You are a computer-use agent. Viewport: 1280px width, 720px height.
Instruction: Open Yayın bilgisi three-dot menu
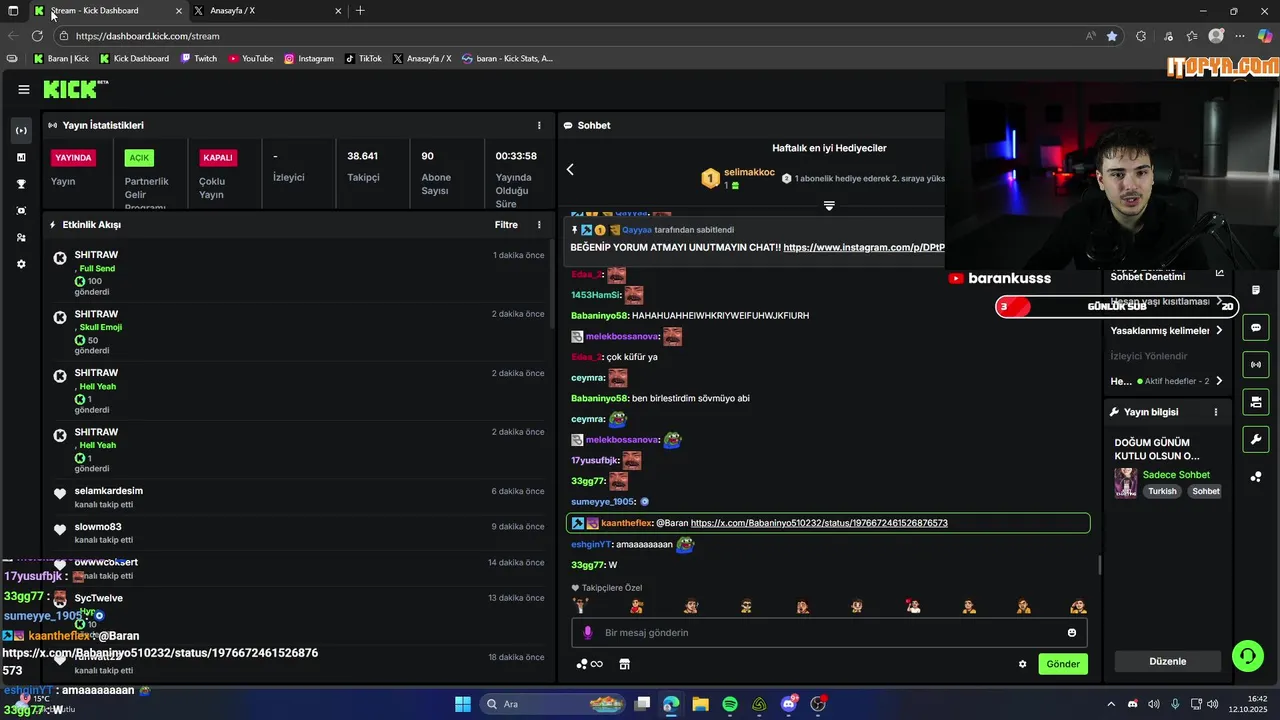1216,412
